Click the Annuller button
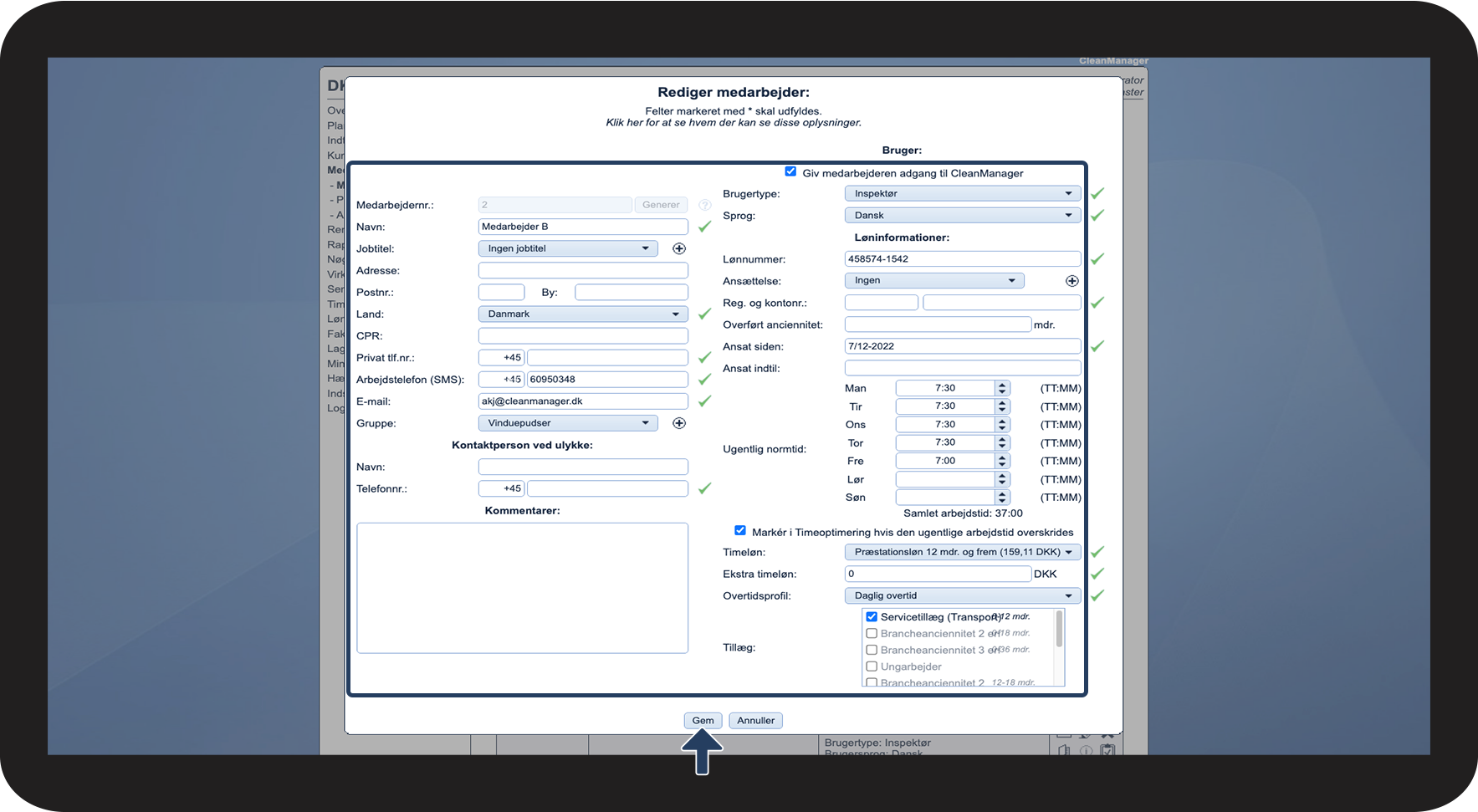 (x=755, y=721)
